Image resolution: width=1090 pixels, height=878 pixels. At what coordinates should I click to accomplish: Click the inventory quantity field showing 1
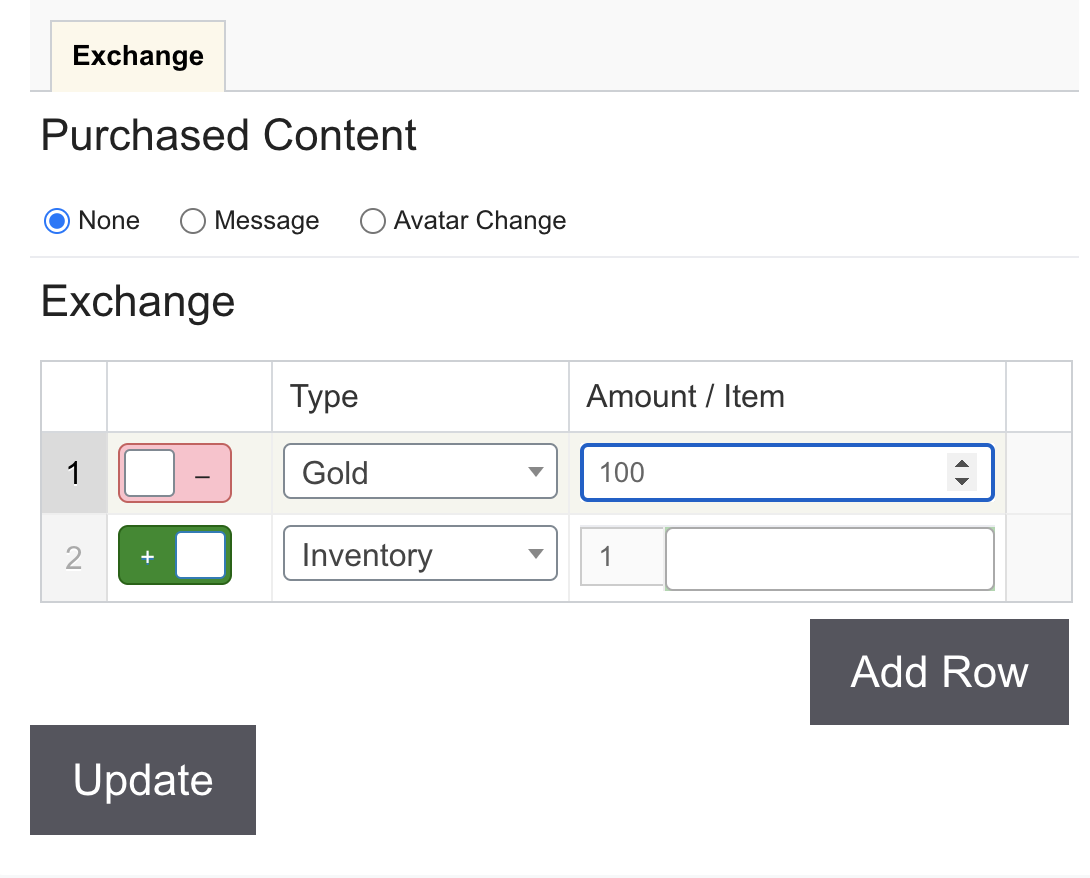tap(623, 557)
